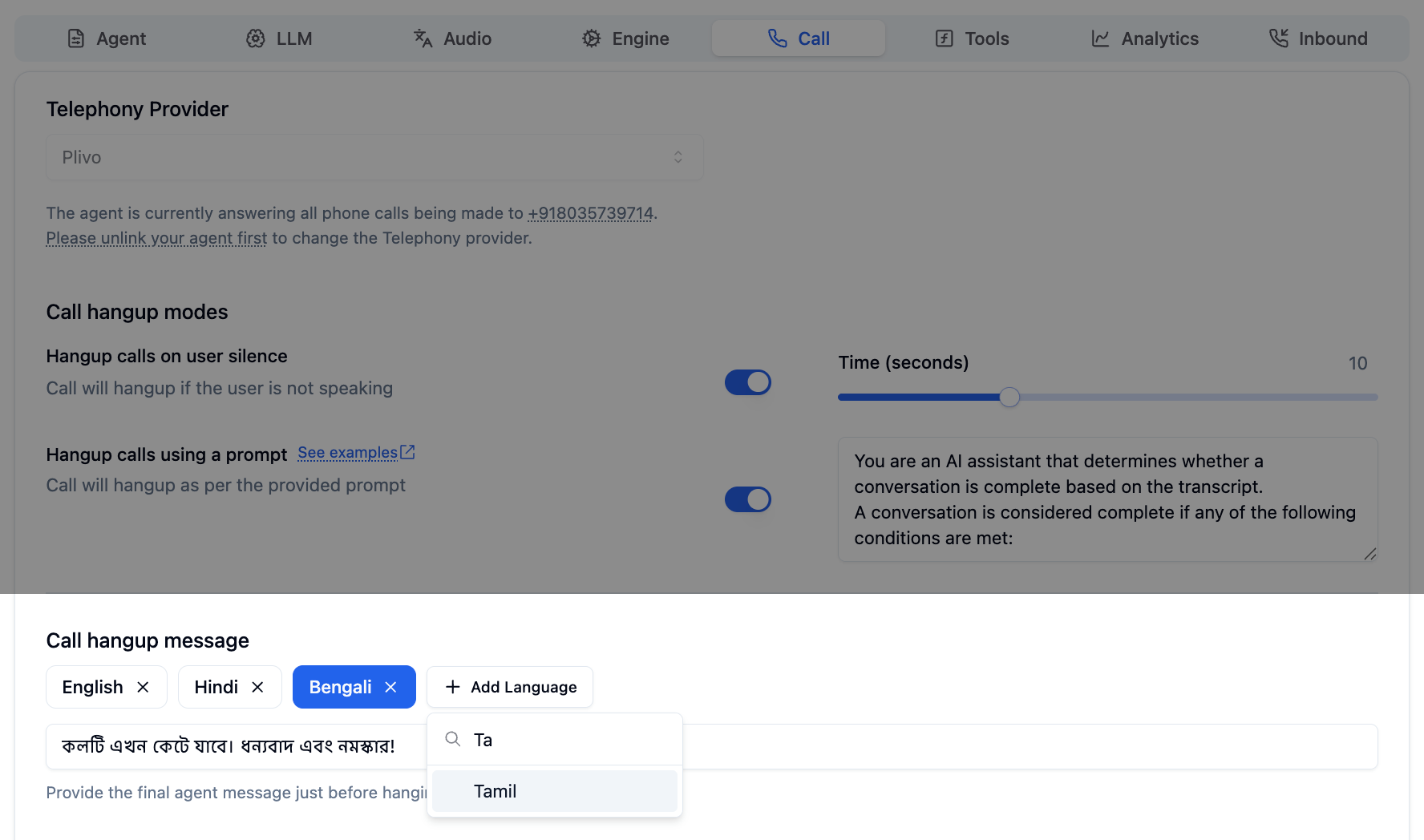Screen dimensions: 1424x840
Task: Click Please unlink your agent first link
Action: (156, 238)
